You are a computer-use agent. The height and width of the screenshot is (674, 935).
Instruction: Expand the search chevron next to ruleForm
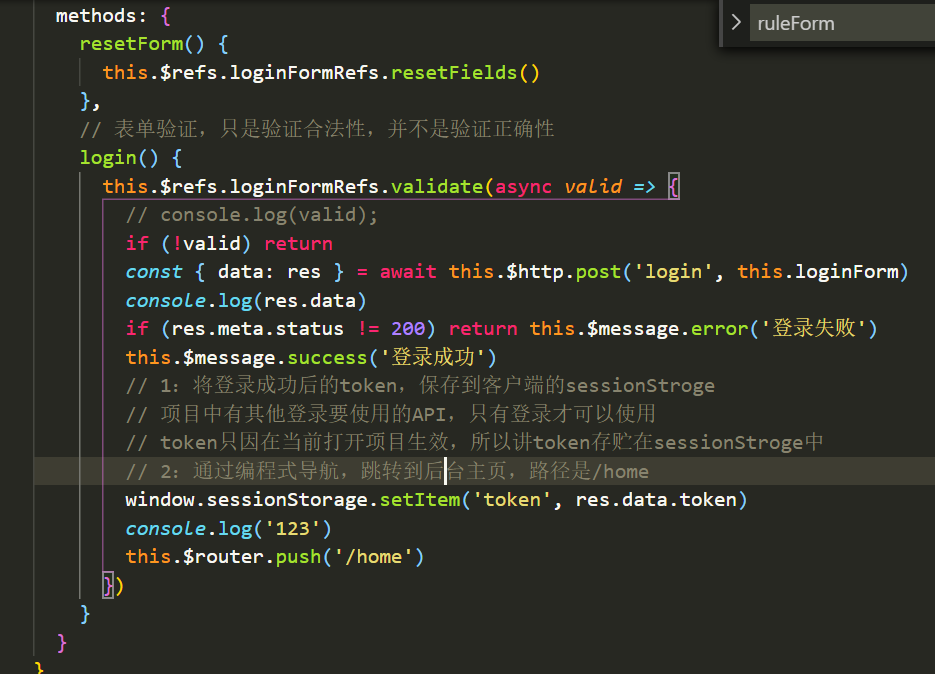(x=737, y=22)
